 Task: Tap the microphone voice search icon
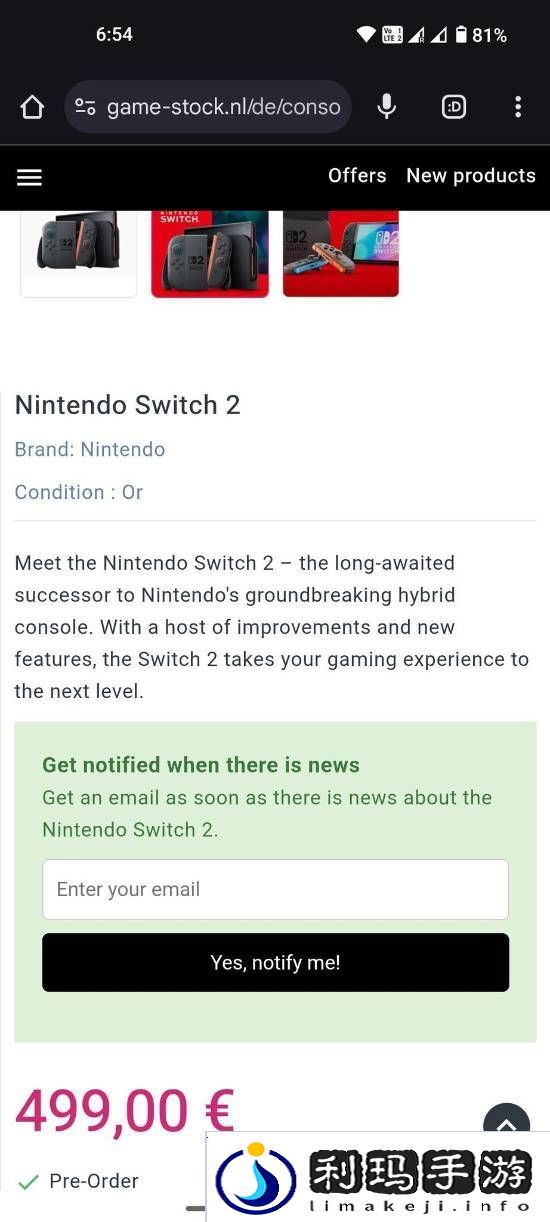pyautogui.click(x=387, y=106)
